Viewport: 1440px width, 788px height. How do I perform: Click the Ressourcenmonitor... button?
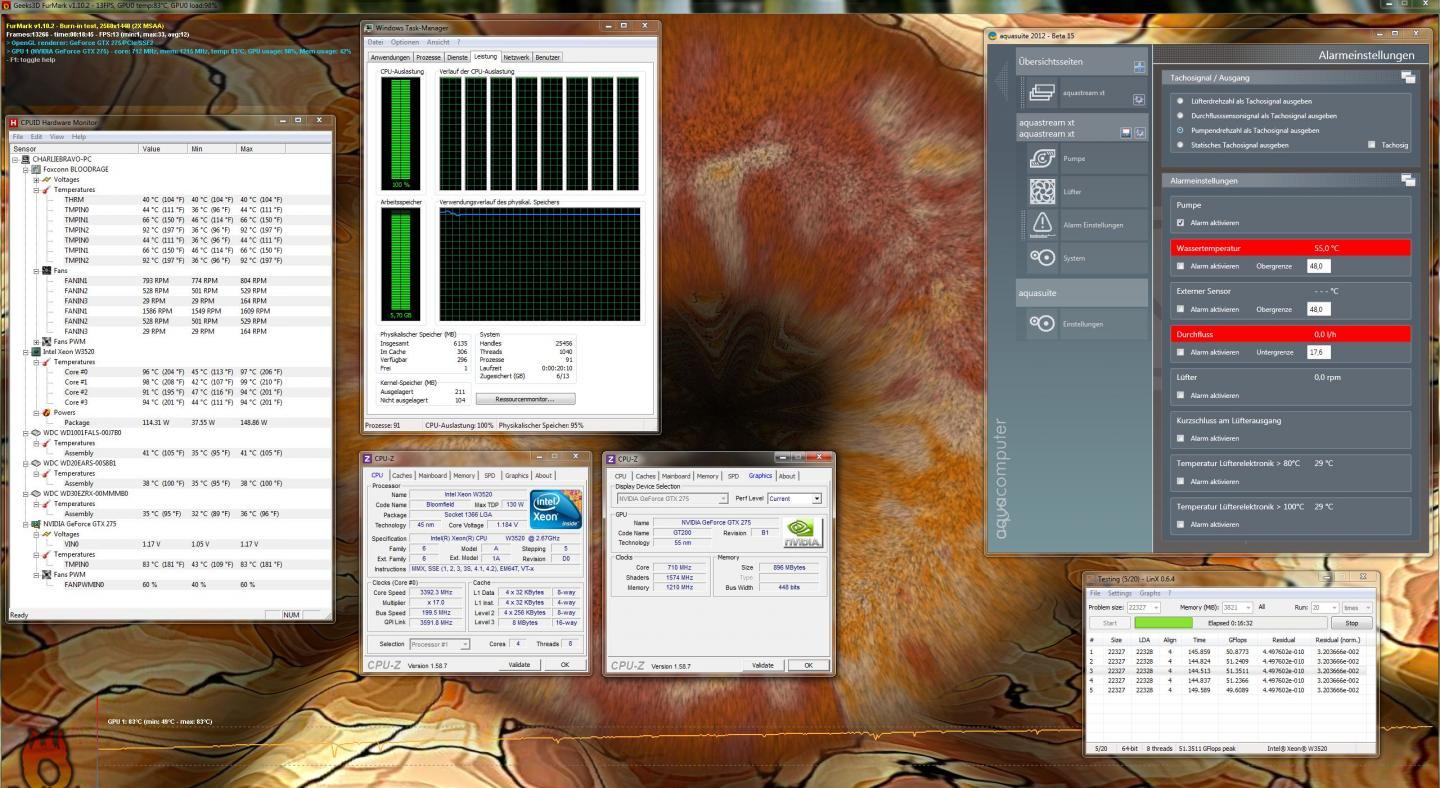524,398
